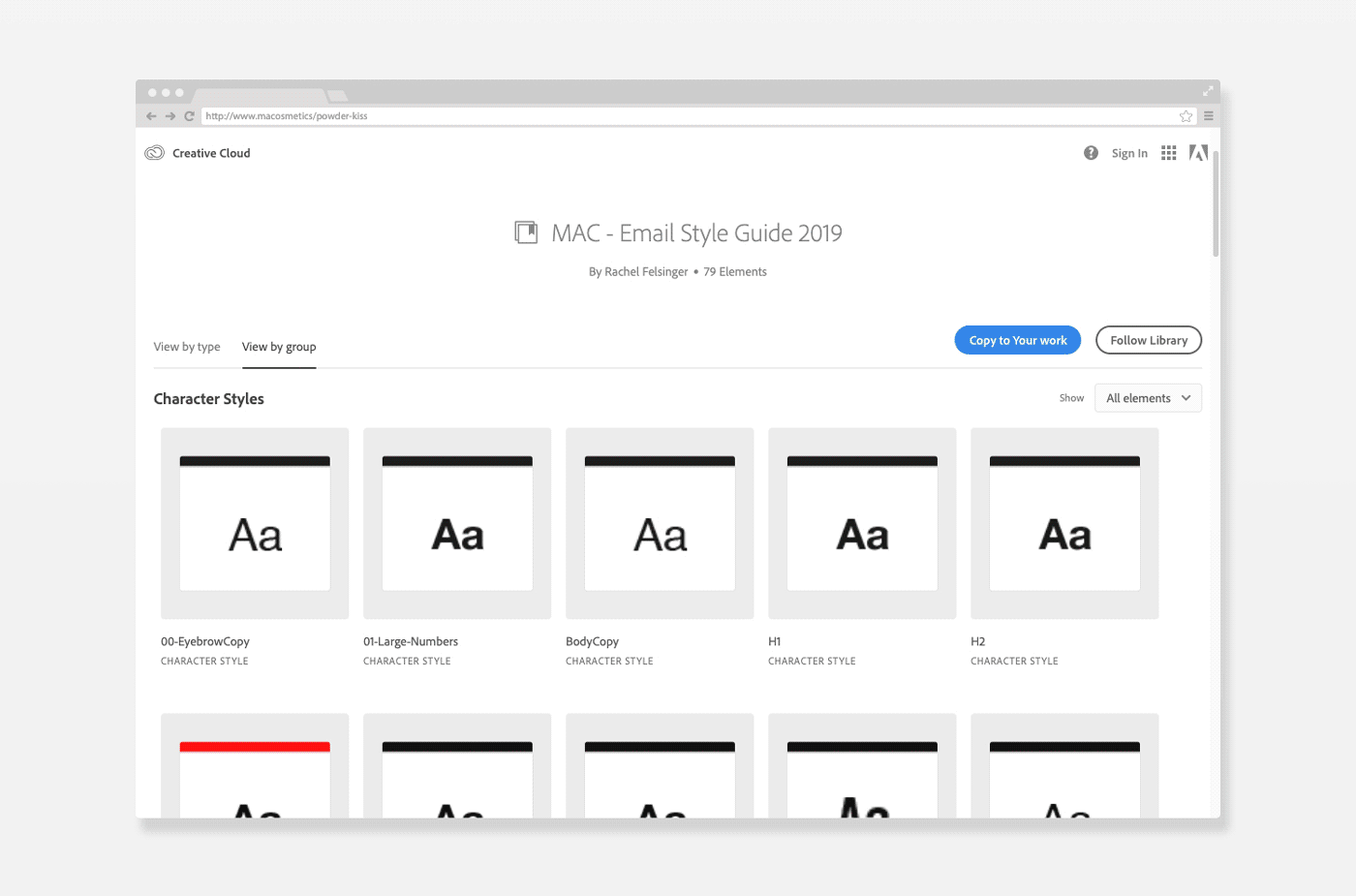The height and width of the screenshot is (896, 1356).
Task: Click the Creative Cloud logo icon
Action: pyautogui.click(x=154, y=153)
